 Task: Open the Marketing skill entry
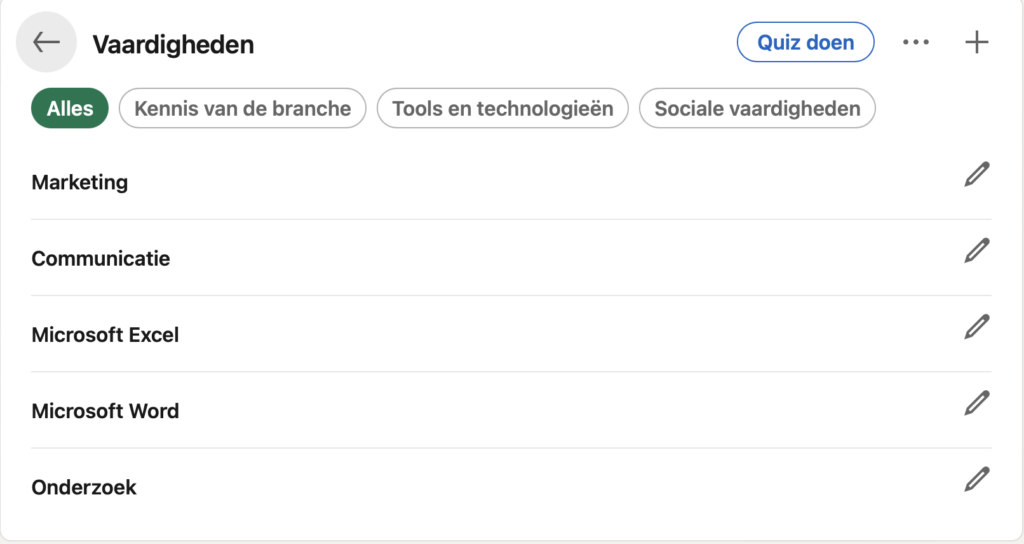pyautogui.click(x=80, y=182)
